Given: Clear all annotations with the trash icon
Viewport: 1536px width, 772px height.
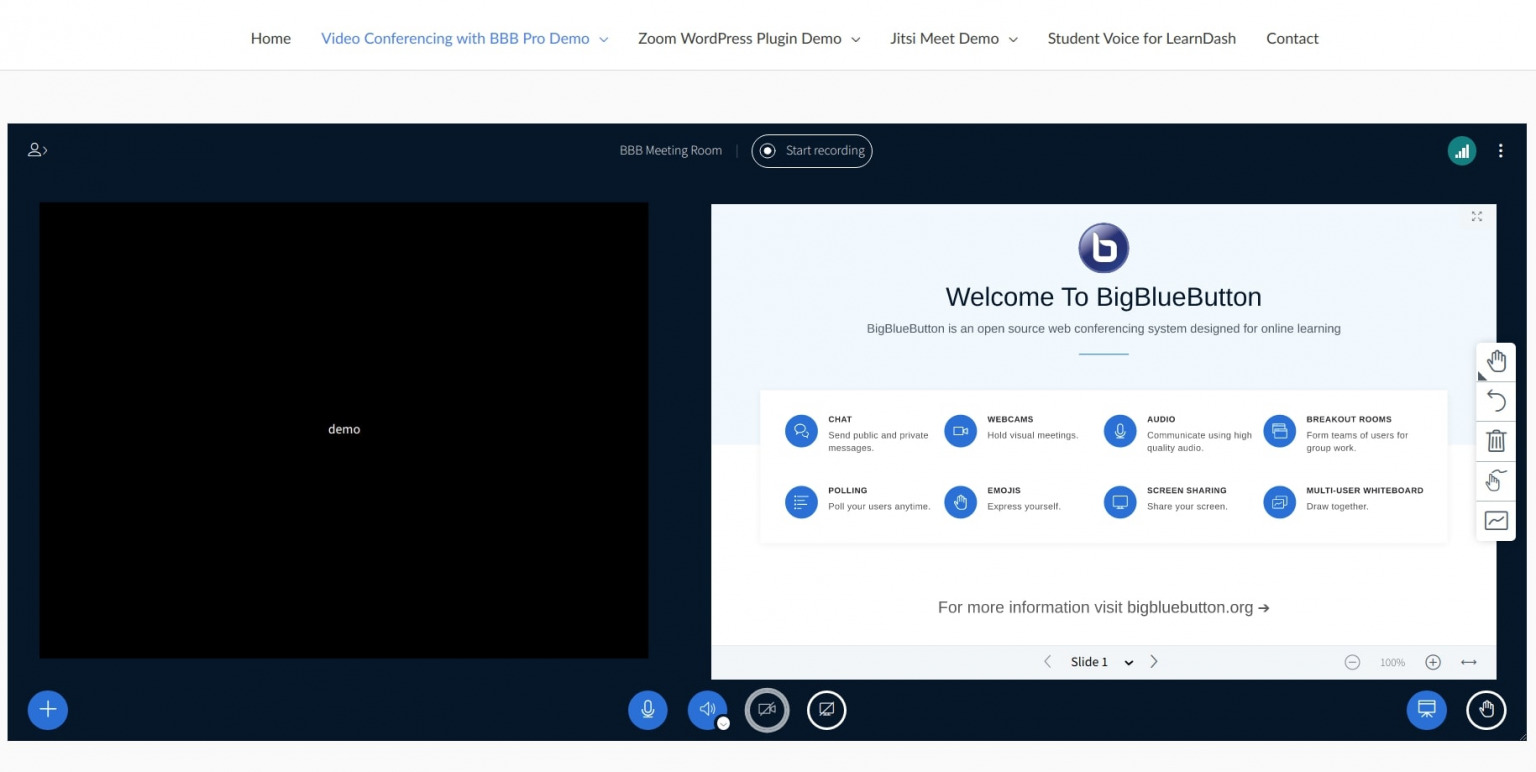Looking at the screenshot, I should 1496,441.
